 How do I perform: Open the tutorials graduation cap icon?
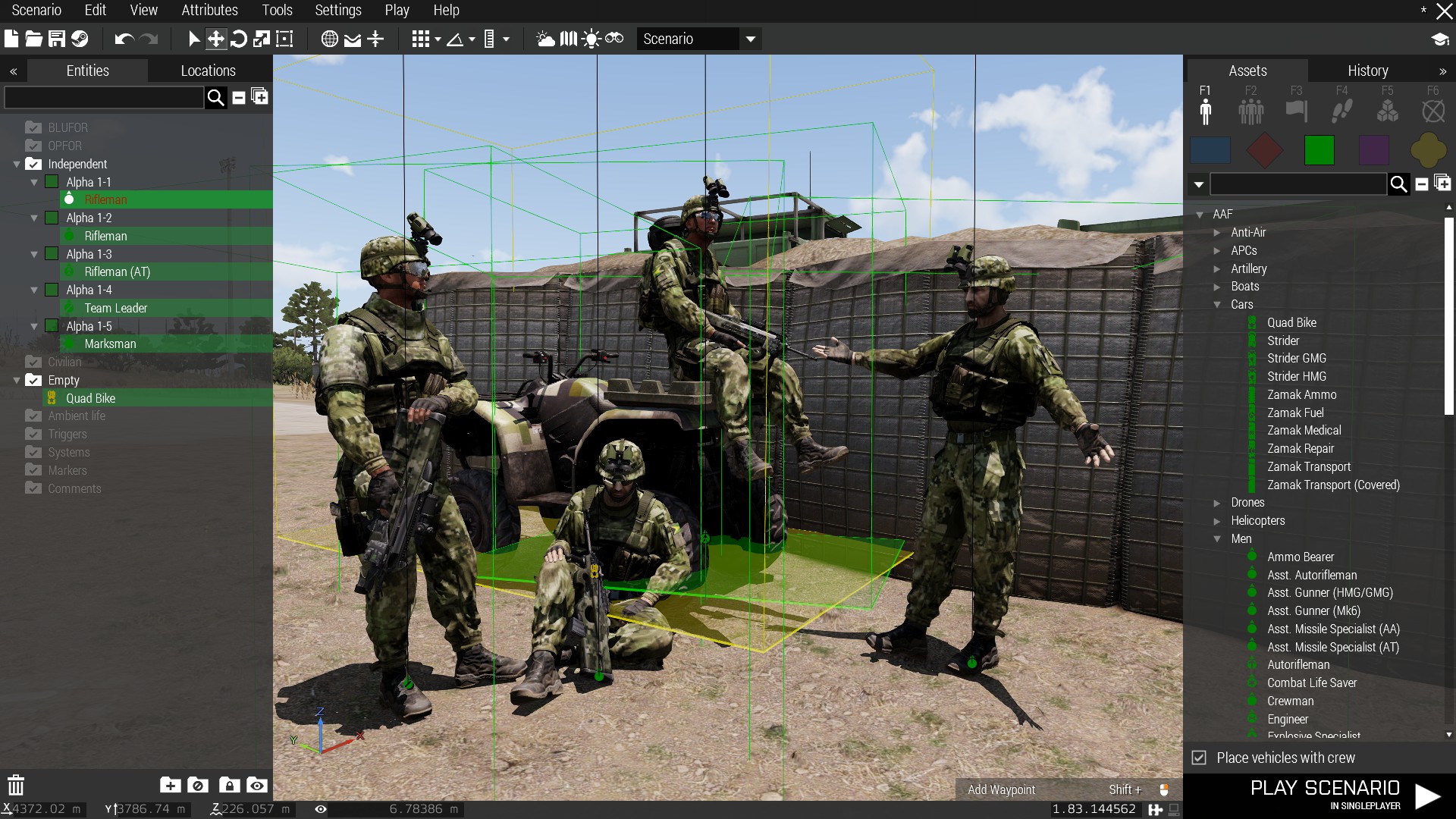pos(1439,39)
